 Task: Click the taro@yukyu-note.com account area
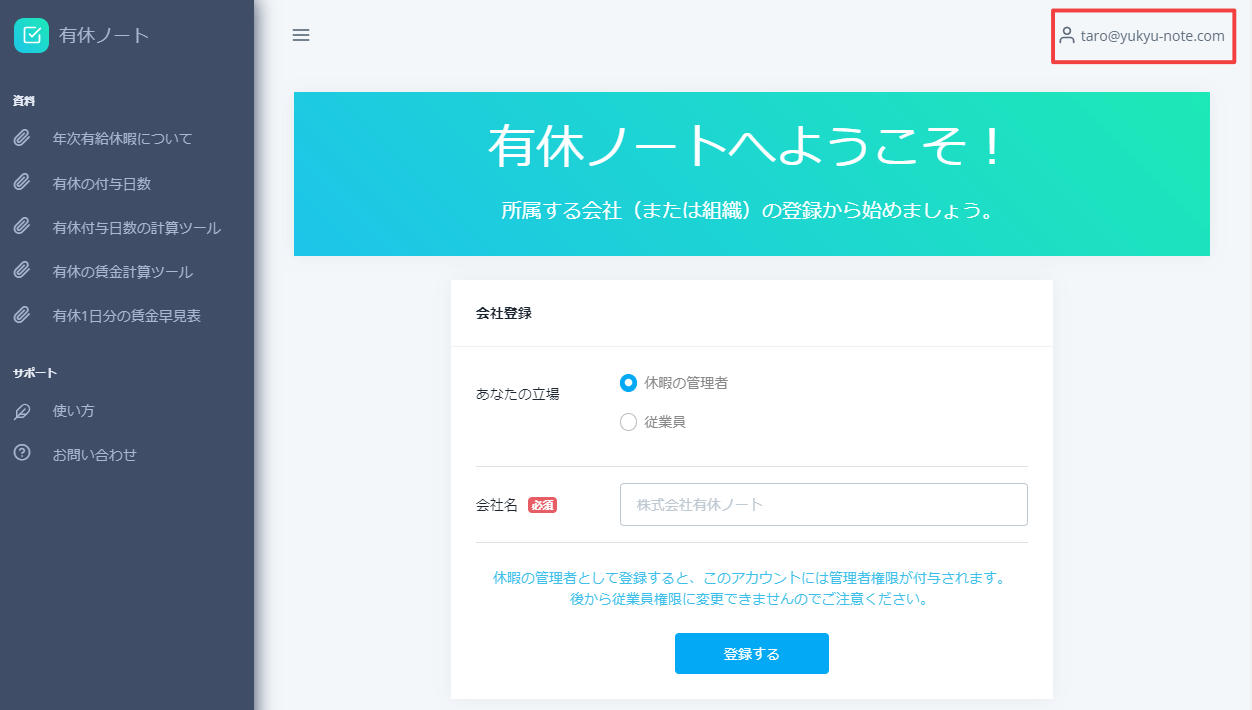coord(1143,34)
